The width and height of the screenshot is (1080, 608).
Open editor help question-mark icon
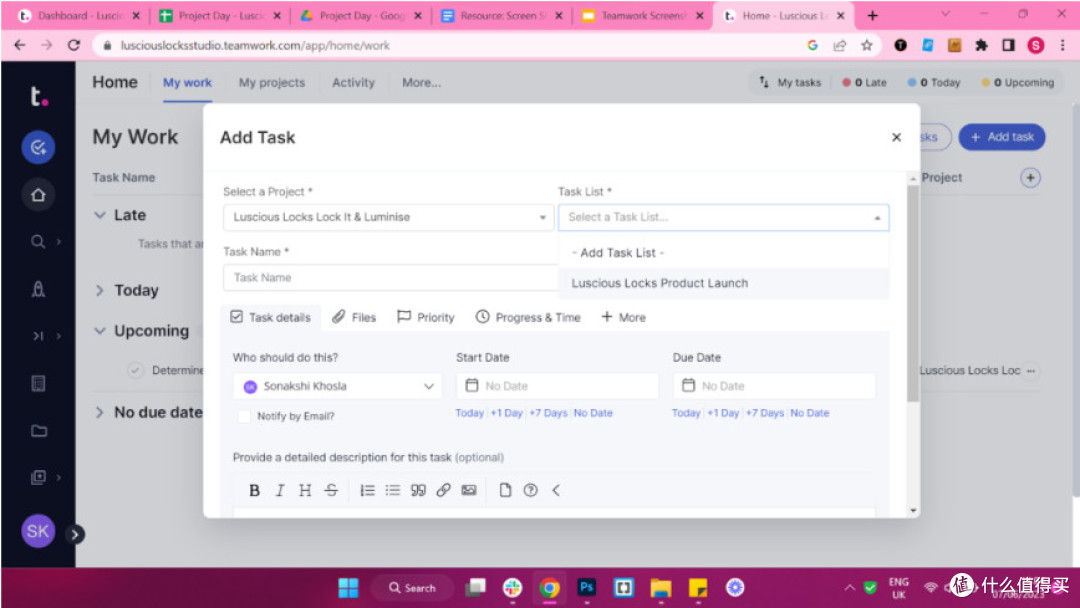530,490
